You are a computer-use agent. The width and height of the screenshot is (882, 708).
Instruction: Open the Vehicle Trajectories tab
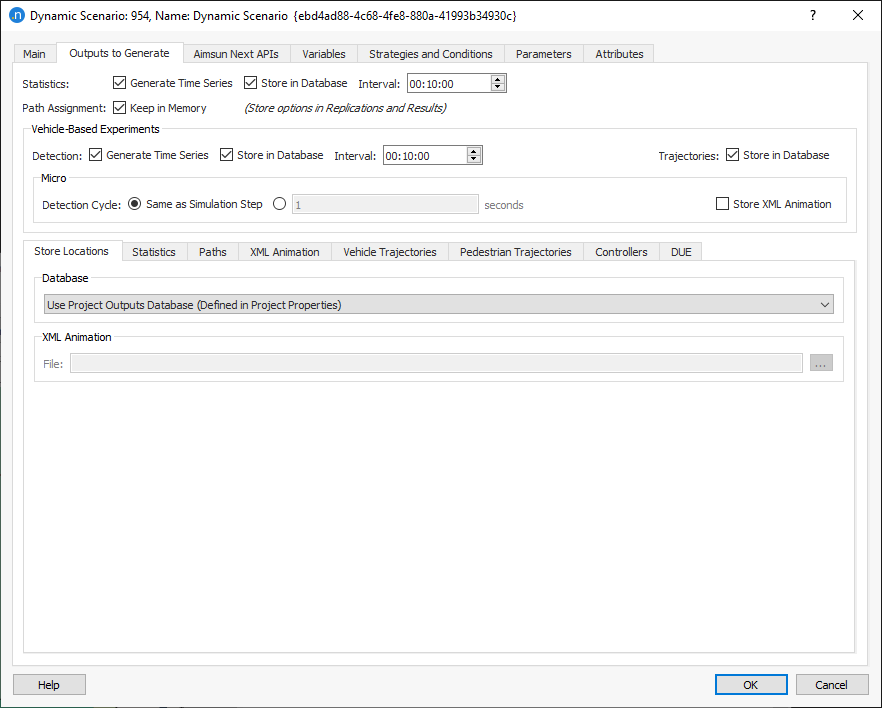tap(389, 252)
